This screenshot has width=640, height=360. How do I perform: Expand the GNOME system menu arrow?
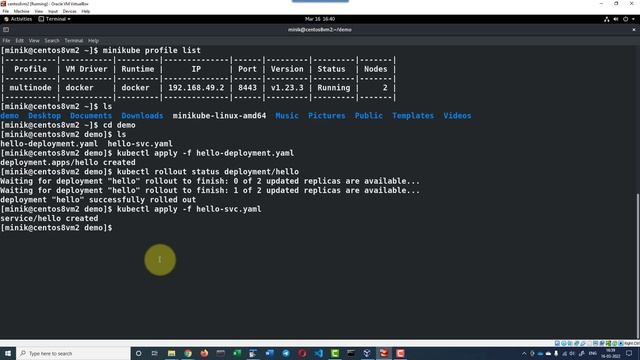coord(633,19)
